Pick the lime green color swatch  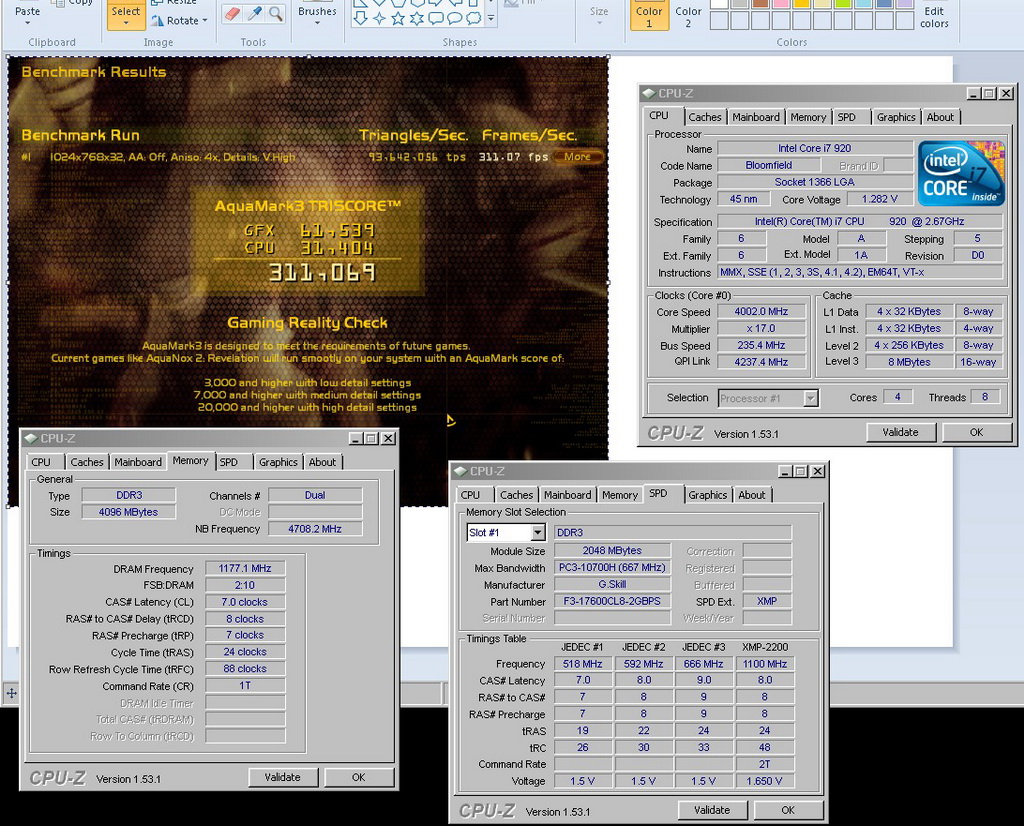coord(843,3)
